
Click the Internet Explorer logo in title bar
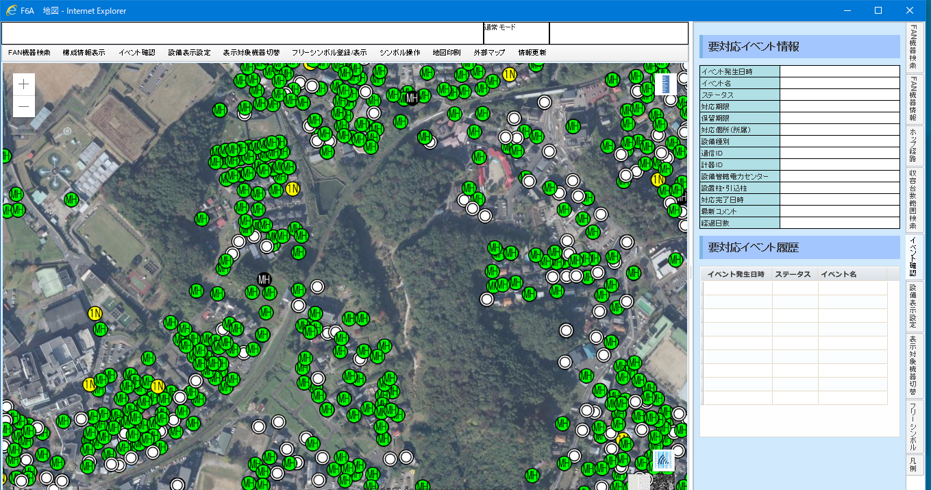pos(11,11)
